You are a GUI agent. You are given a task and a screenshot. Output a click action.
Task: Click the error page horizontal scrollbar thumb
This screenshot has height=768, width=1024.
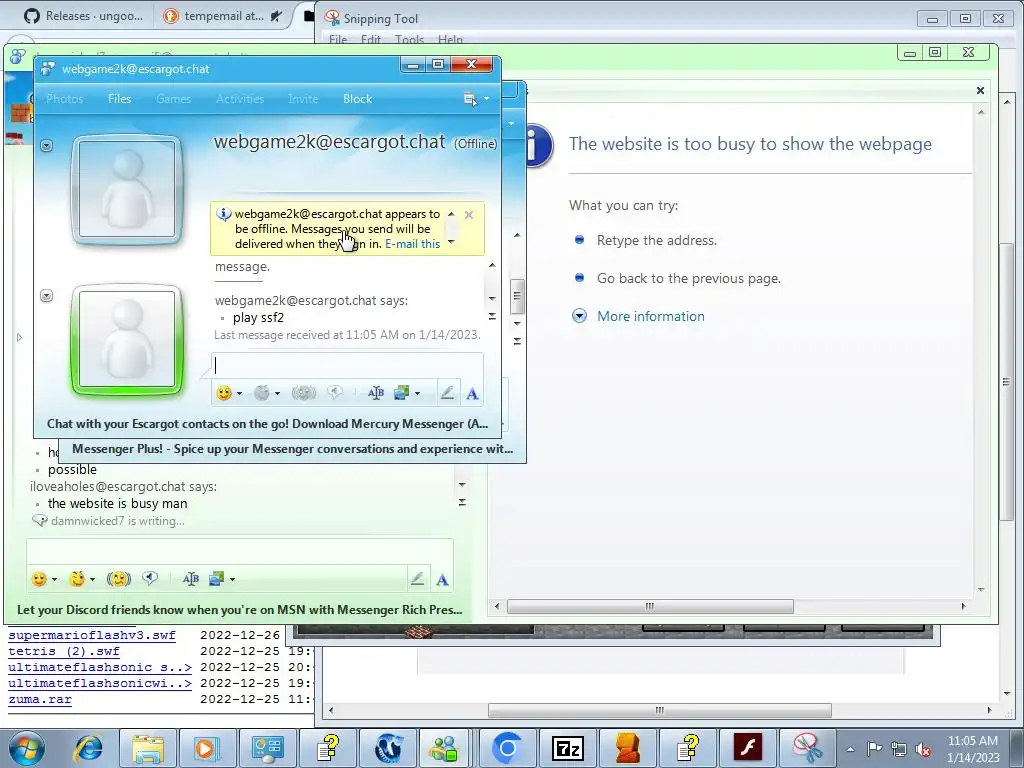point(650,607)
